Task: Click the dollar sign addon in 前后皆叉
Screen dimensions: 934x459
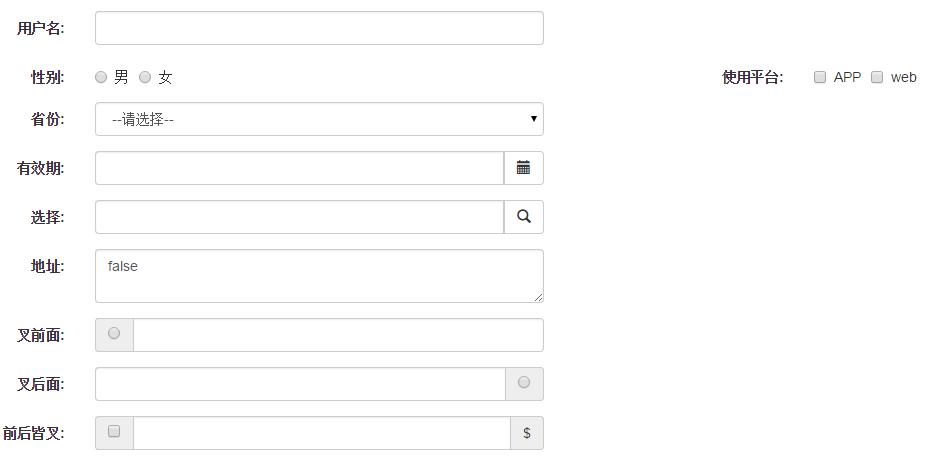Action: click(x=527, y=433)
